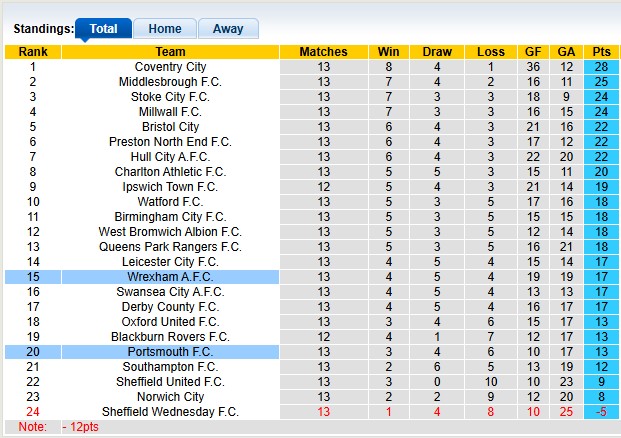Click the Win column header
The width and height of the screenshot is (621, 438).
[388, 52]
